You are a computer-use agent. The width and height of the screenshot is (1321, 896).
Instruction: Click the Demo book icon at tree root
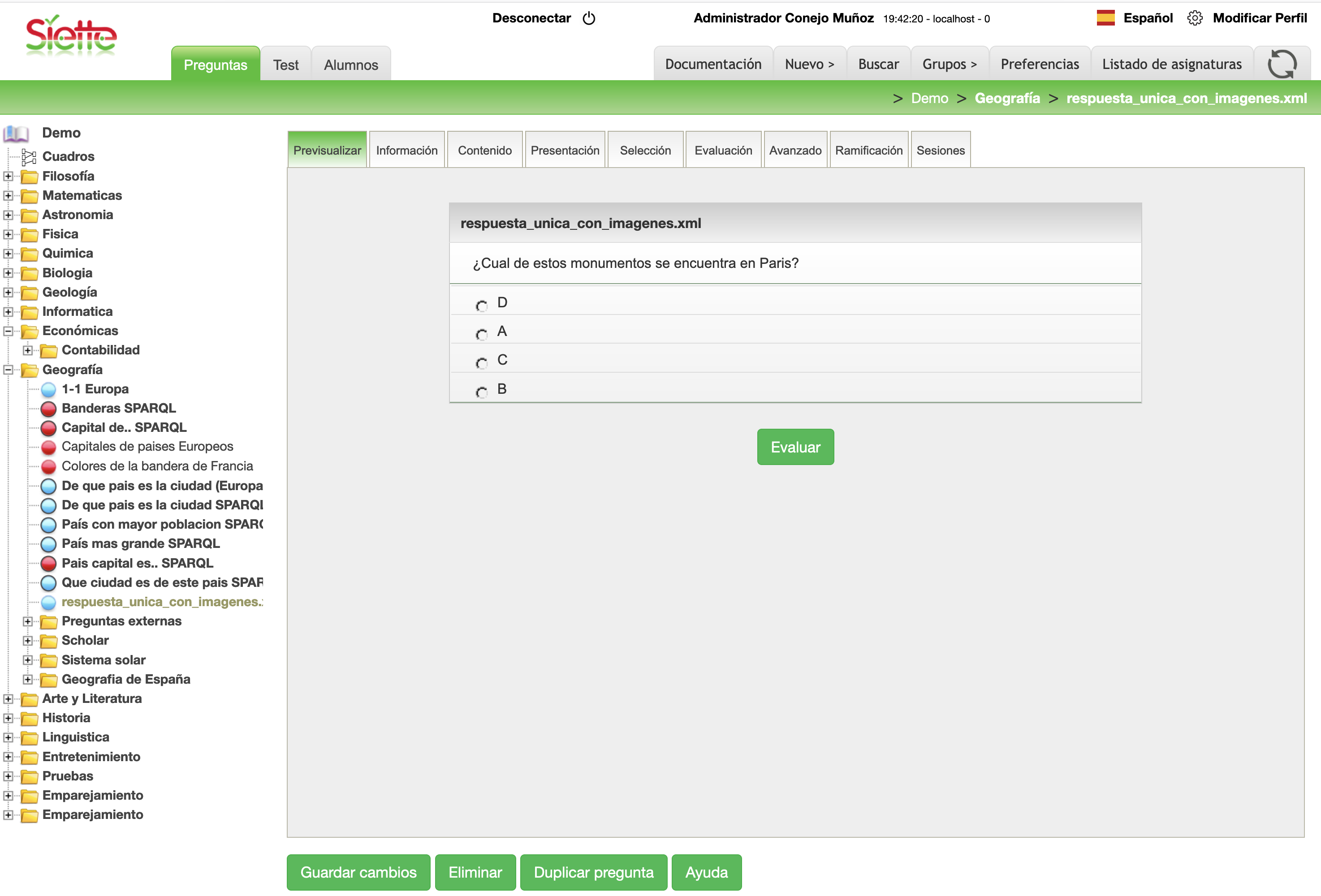tap(16, 134)
